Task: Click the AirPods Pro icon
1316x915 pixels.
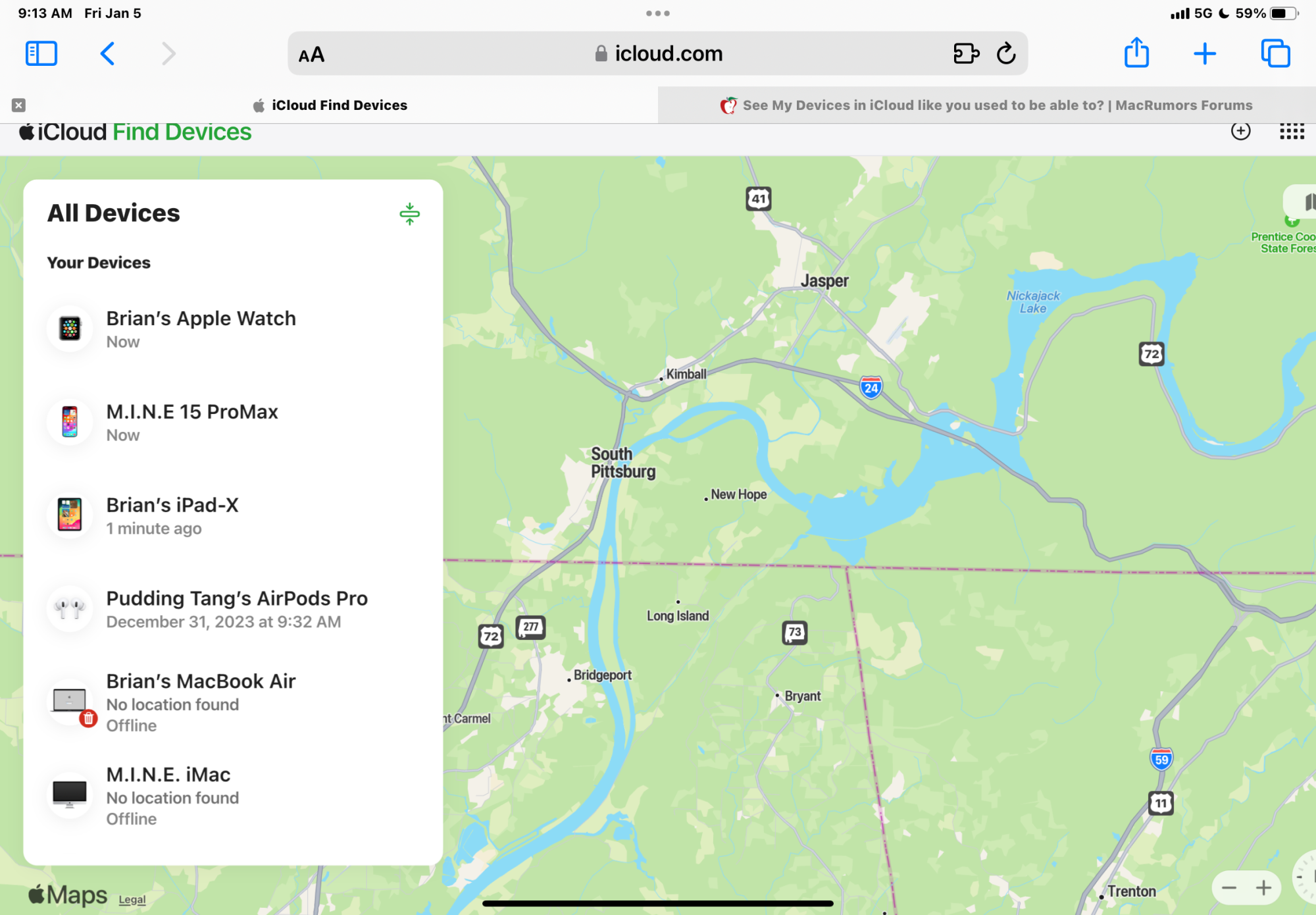Action: [x=70, y=609]
